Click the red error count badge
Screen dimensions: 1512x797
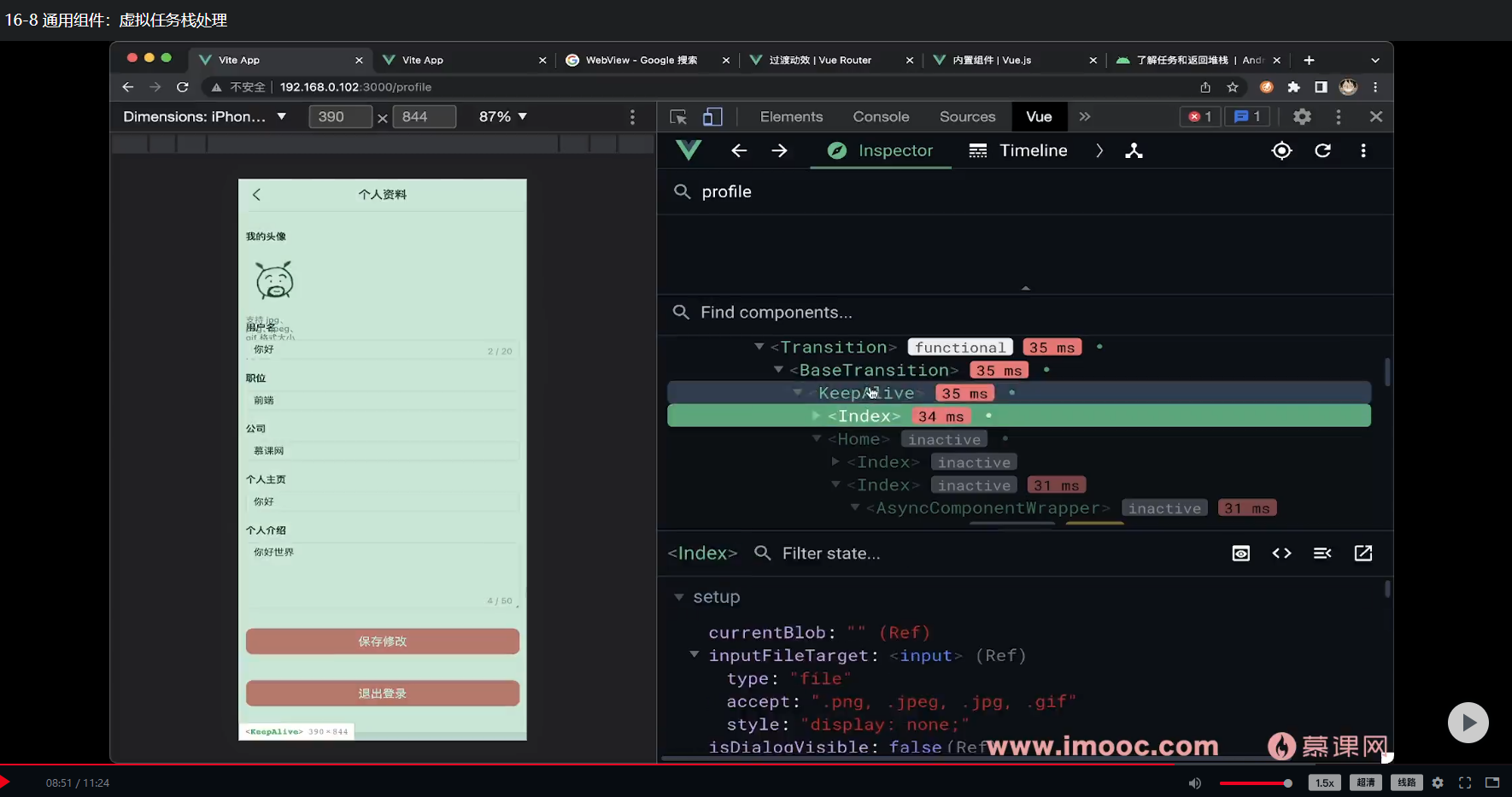coord(1200,116)
